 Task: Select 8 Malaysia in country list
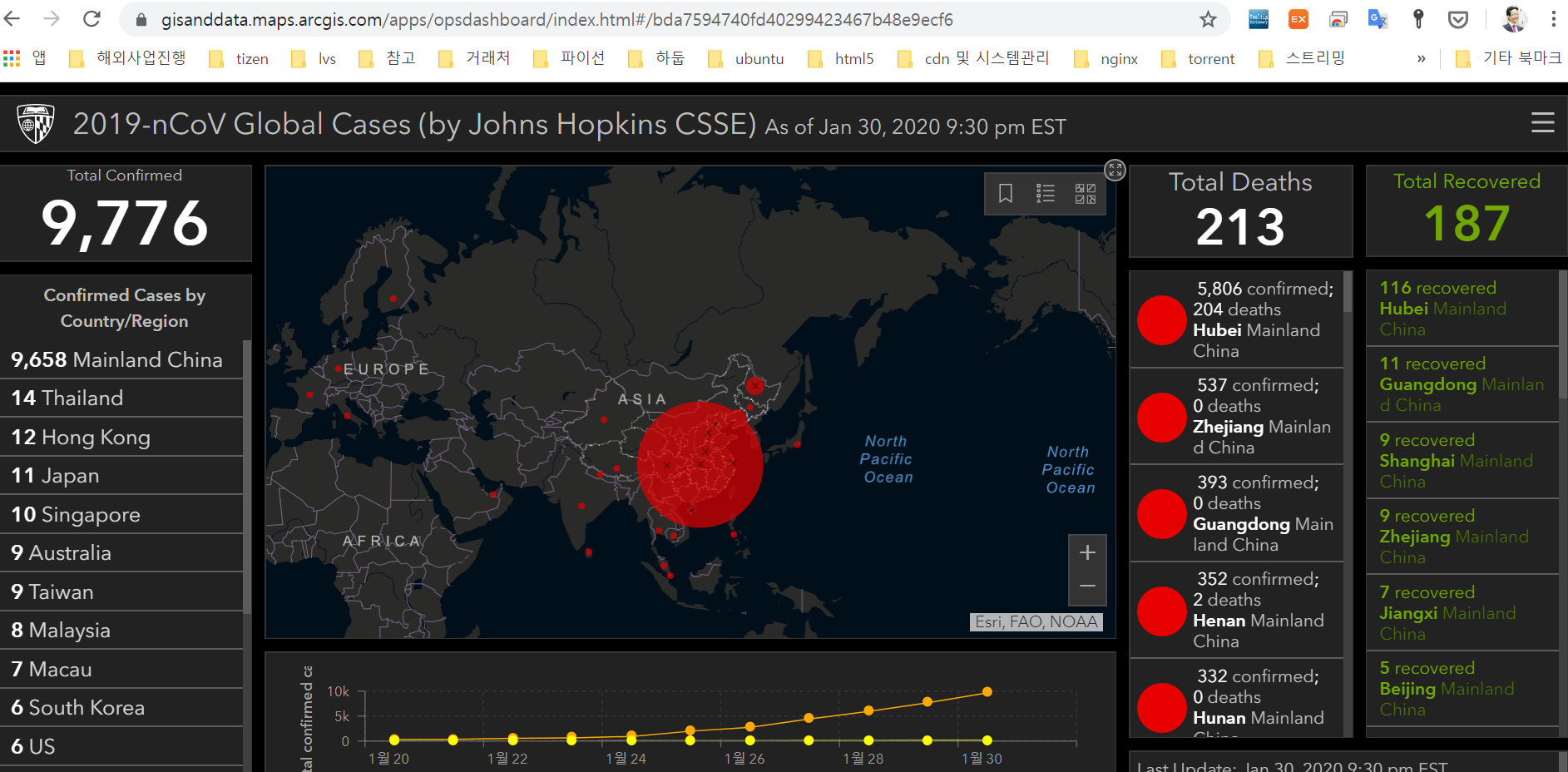(121, 630)
